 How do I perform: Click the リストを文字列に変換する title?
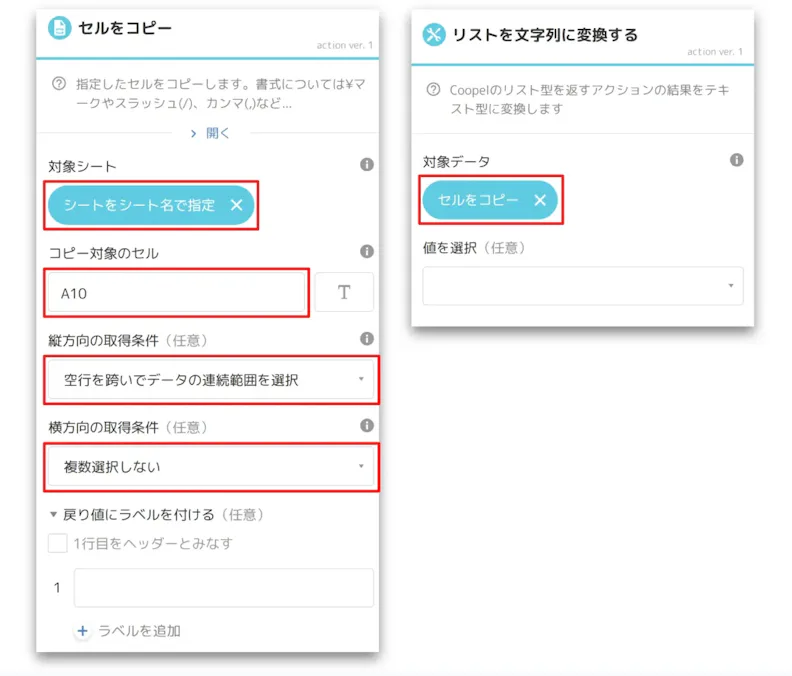tap(545, 35)
